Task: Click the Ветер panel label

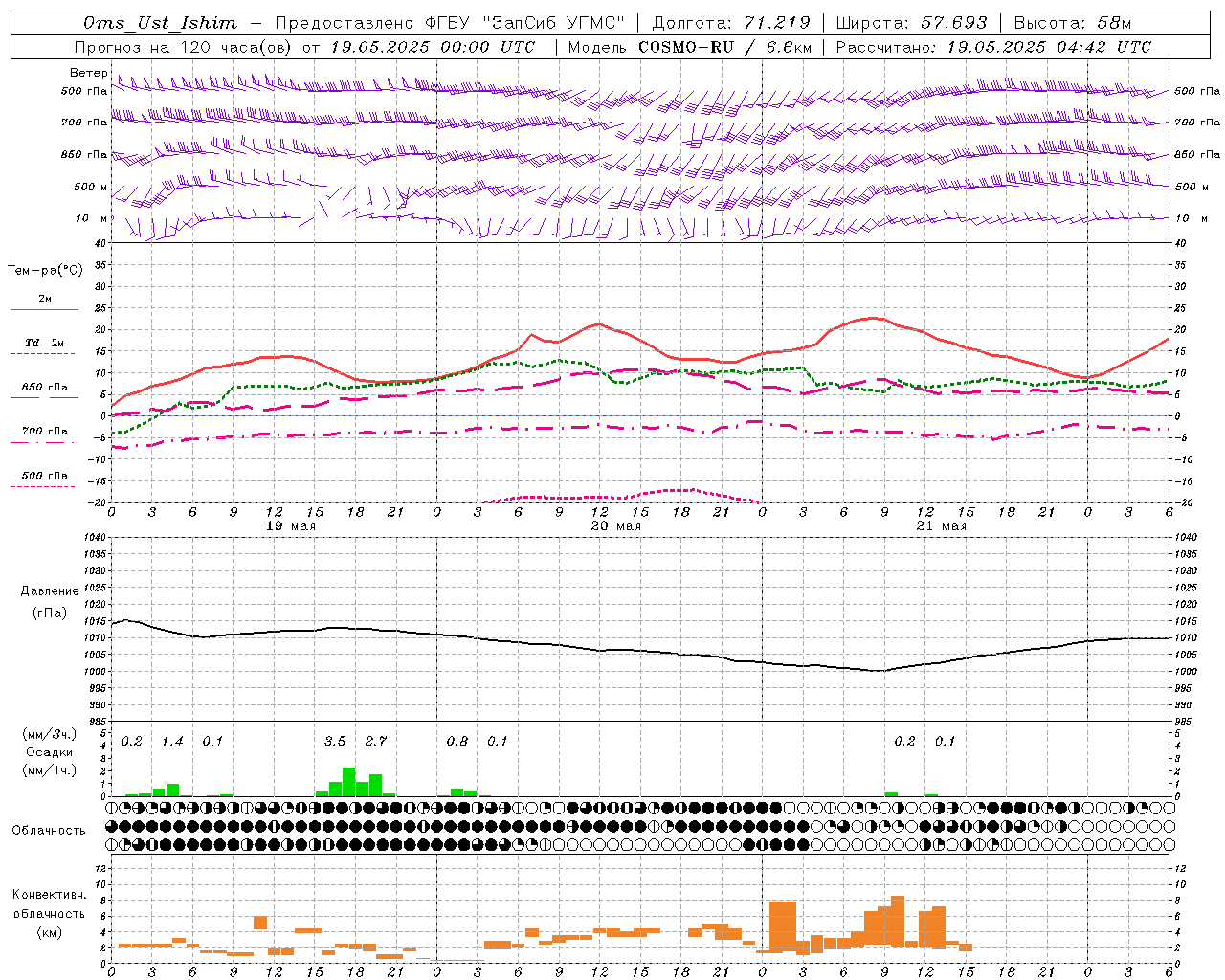Action: click(88, 73)
